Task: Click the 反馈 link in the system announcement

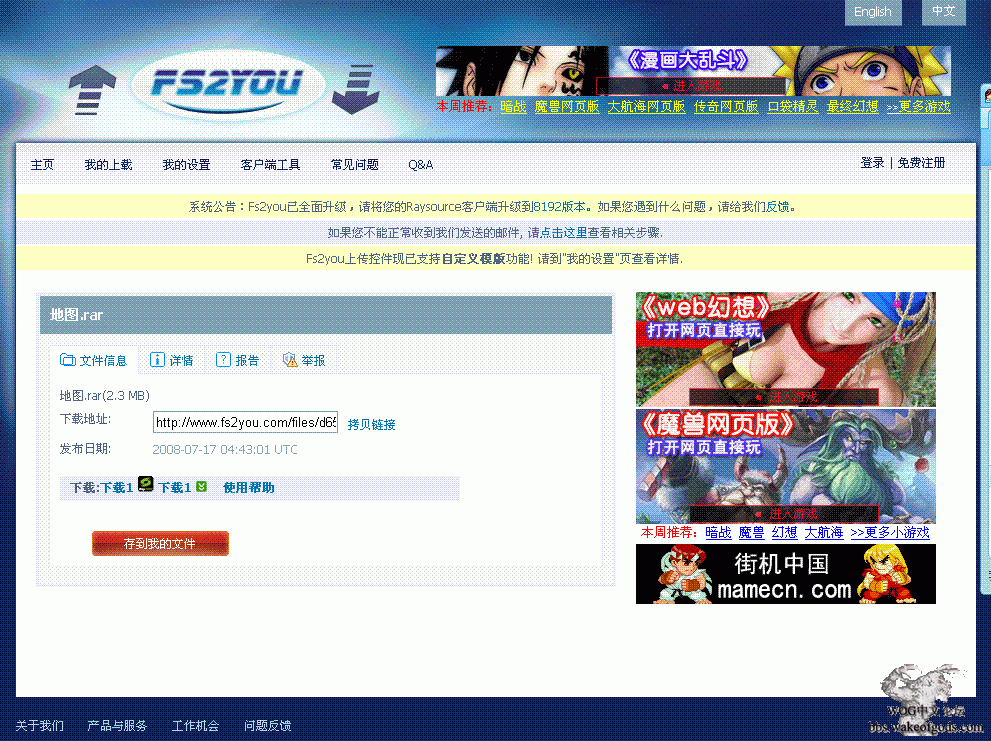Action: tap(777, 207)
